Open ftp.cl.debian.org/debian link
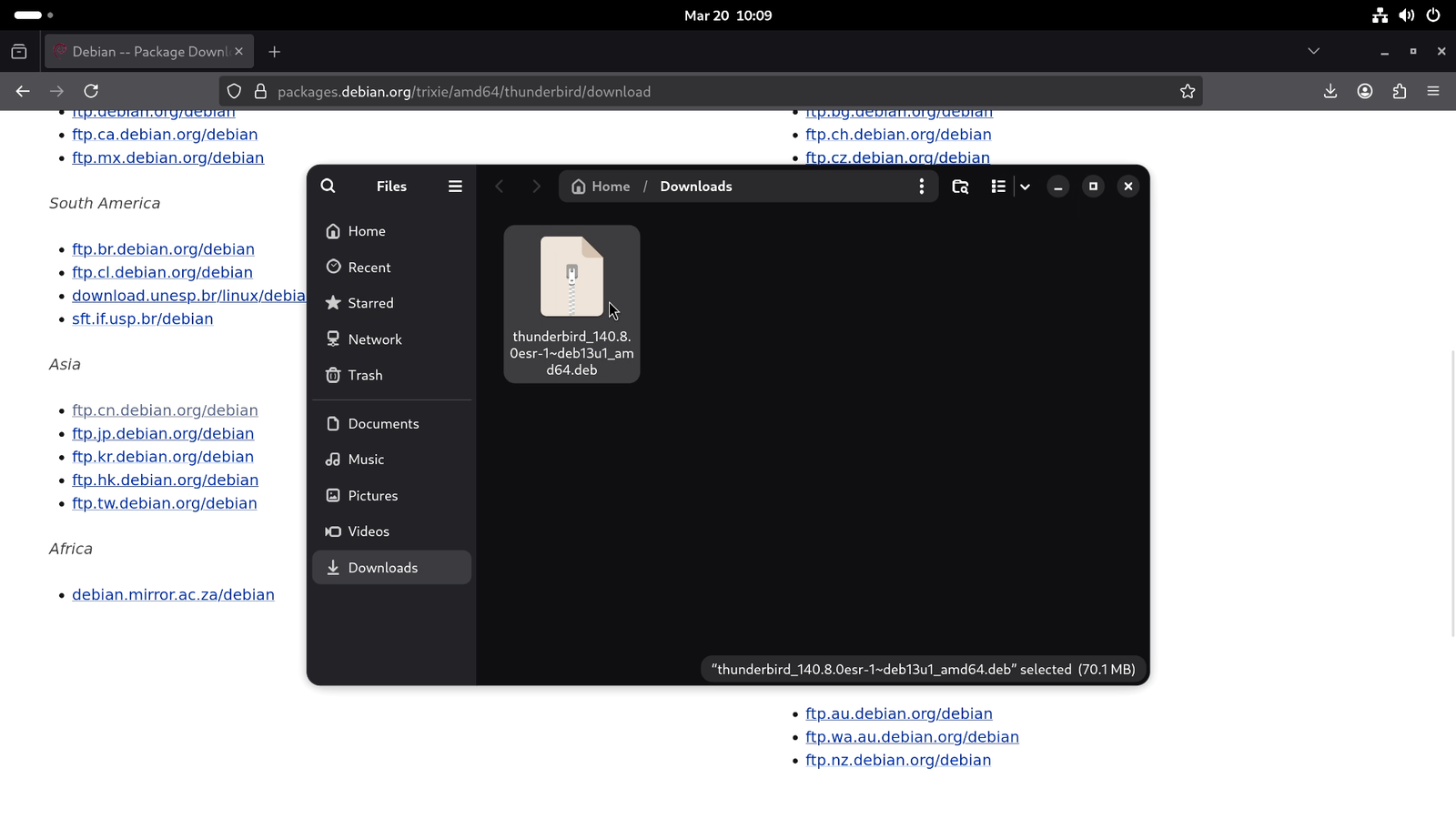This screenshot has height=819, width=1456. [162, 272]
